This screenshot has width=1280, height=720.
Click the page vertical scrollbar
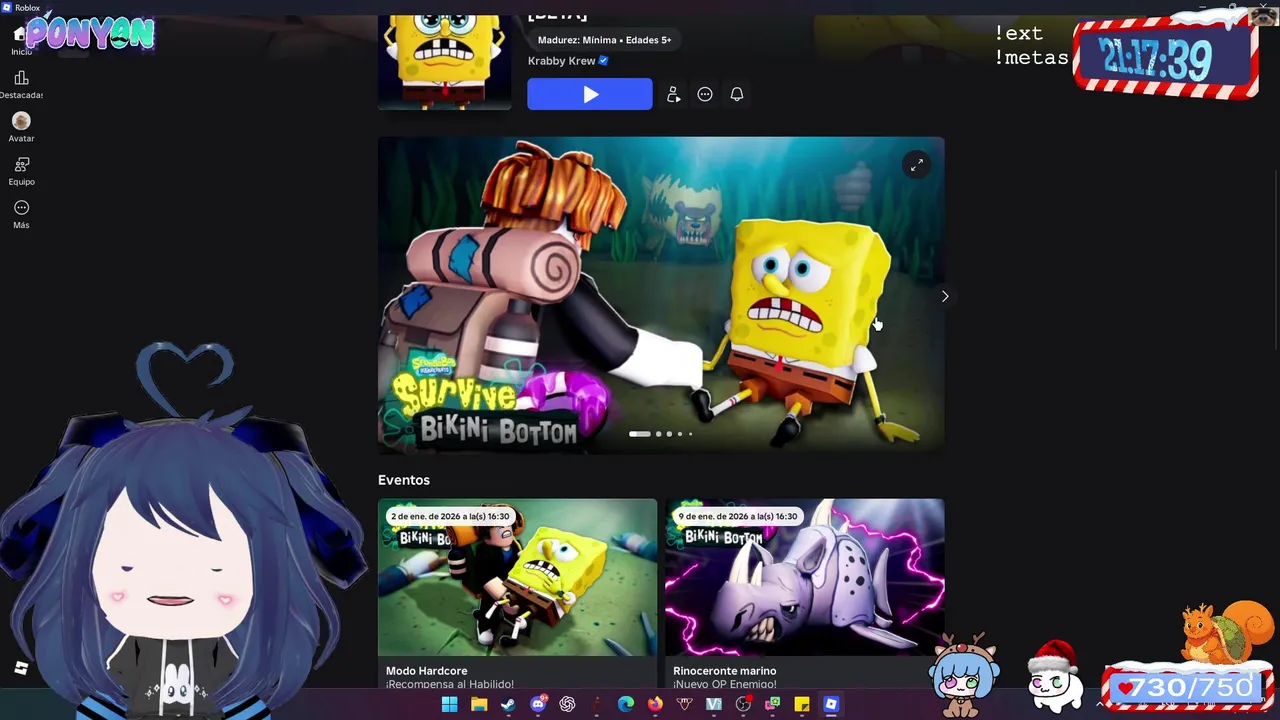1274,260
